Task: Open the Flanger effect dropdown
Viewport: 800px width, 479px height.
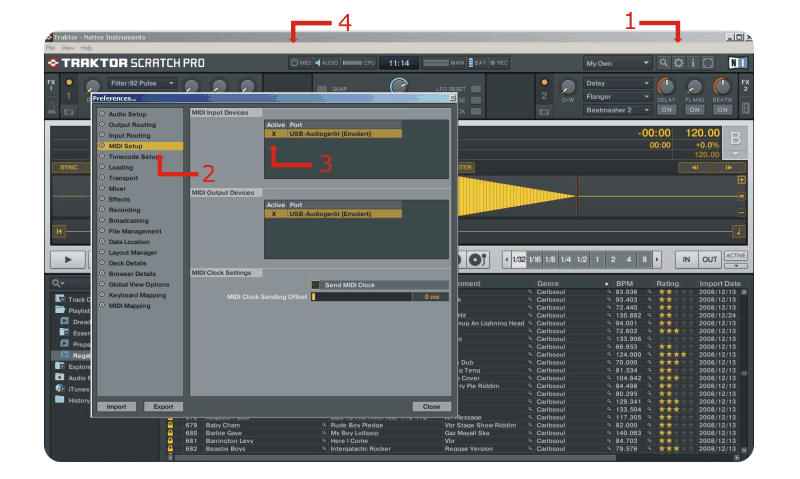Action: pos(617,97)
